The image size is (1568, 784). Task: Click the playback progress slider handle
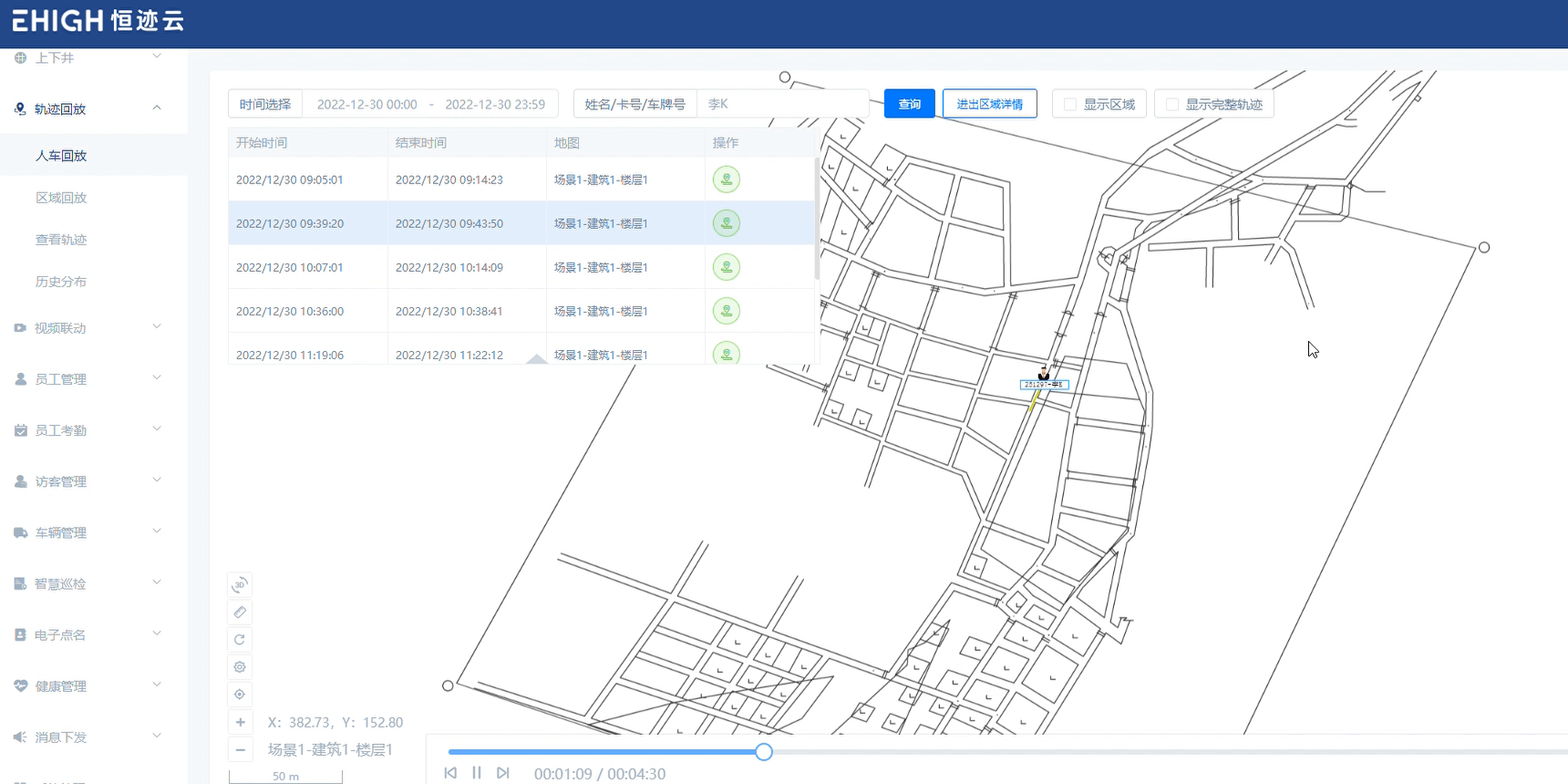[x=764, y=751]
